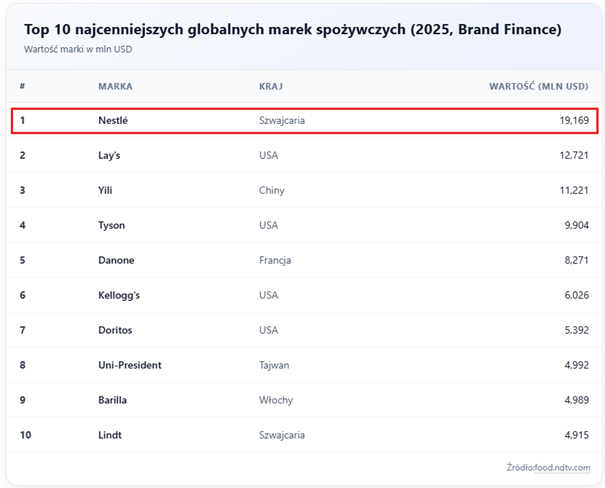Click the Uni-President brand name
The height and width of the screenshot is (488, 605).
tap(130, 365)
